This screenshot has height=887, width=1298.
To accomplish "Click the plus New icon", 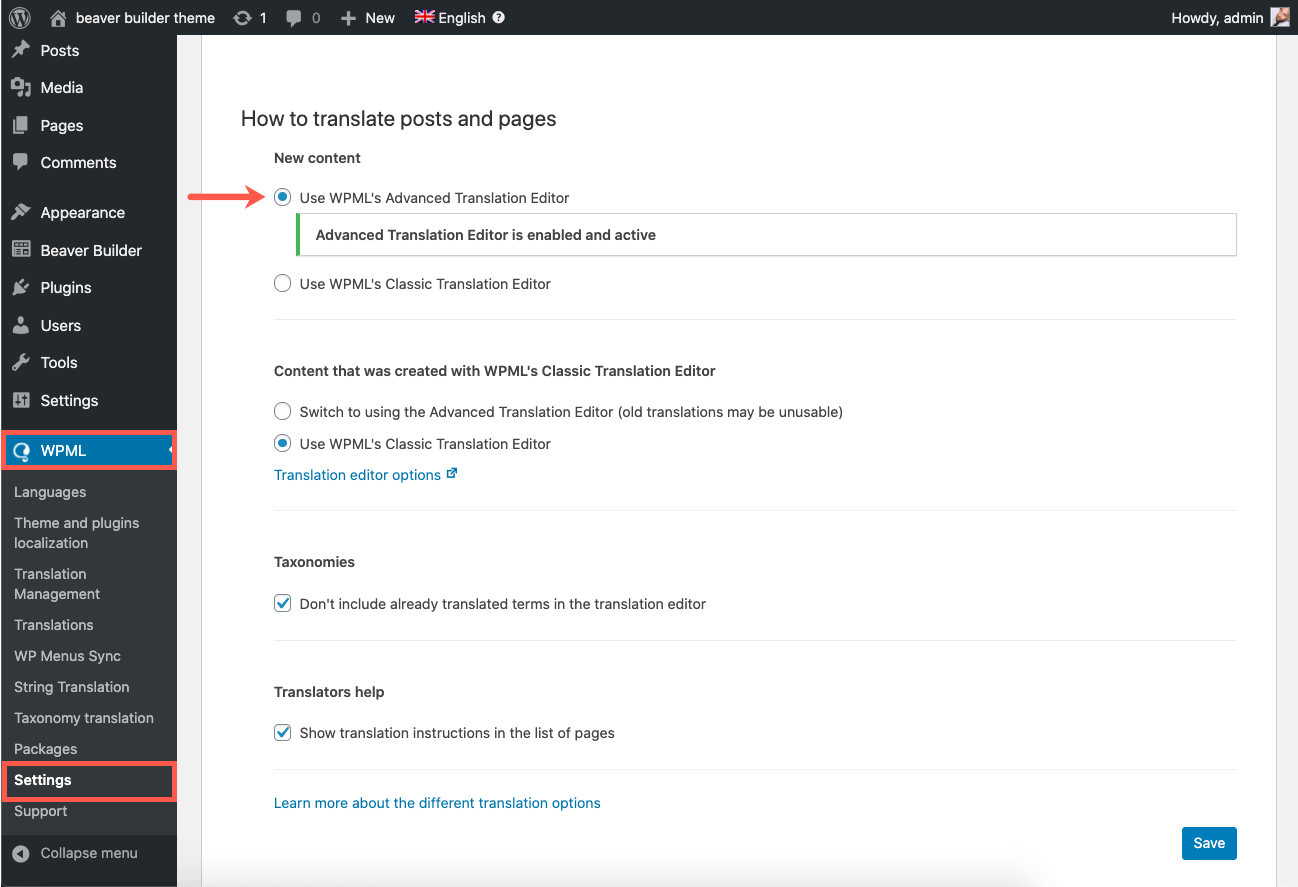I will pyautogui.click(x=348, y=18).
